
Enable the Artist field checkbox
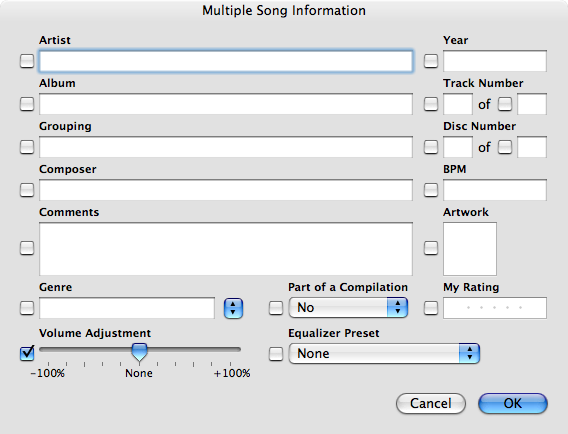point(27,61)
